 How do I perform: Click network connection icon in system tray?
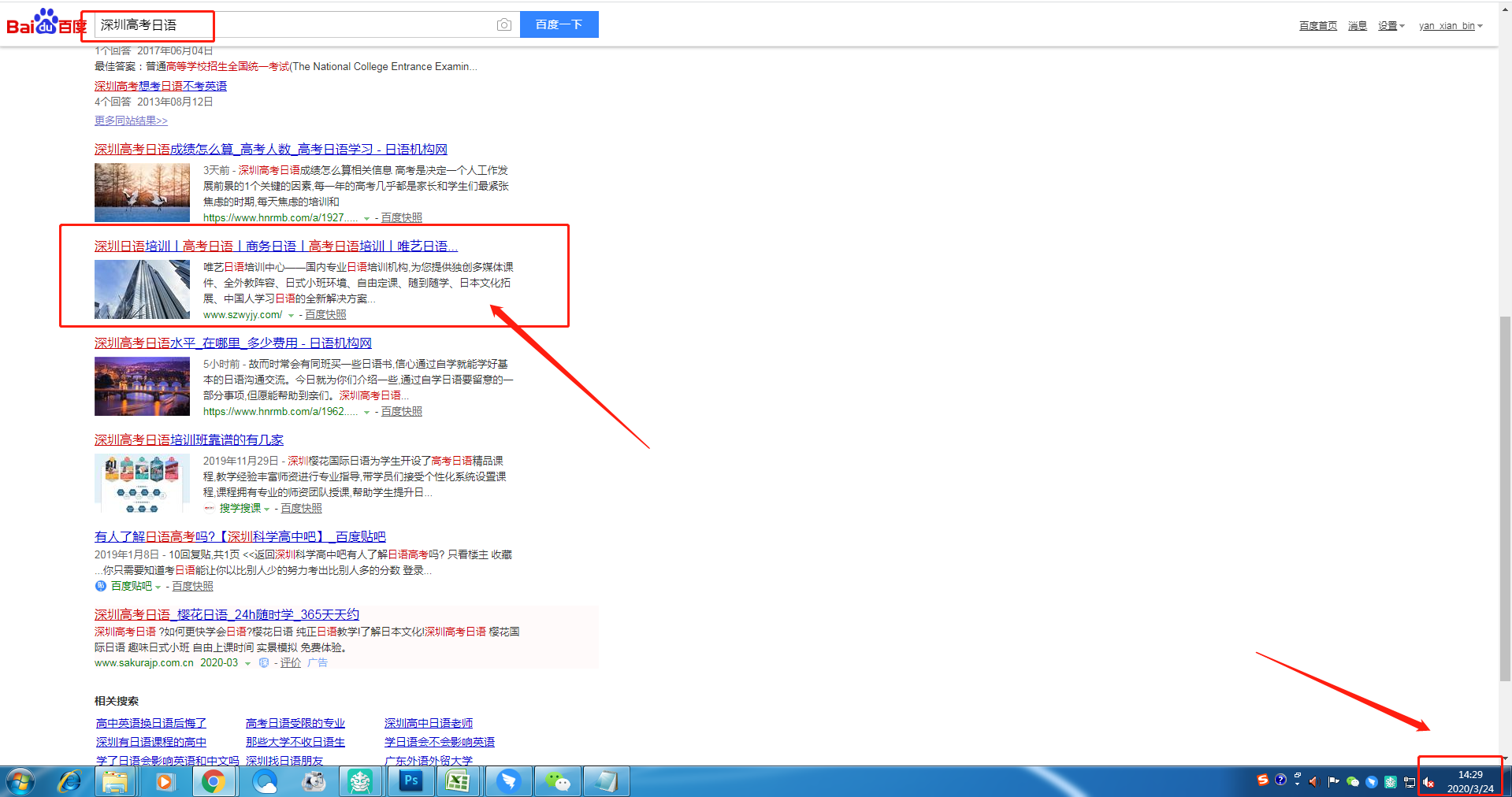1410,782
